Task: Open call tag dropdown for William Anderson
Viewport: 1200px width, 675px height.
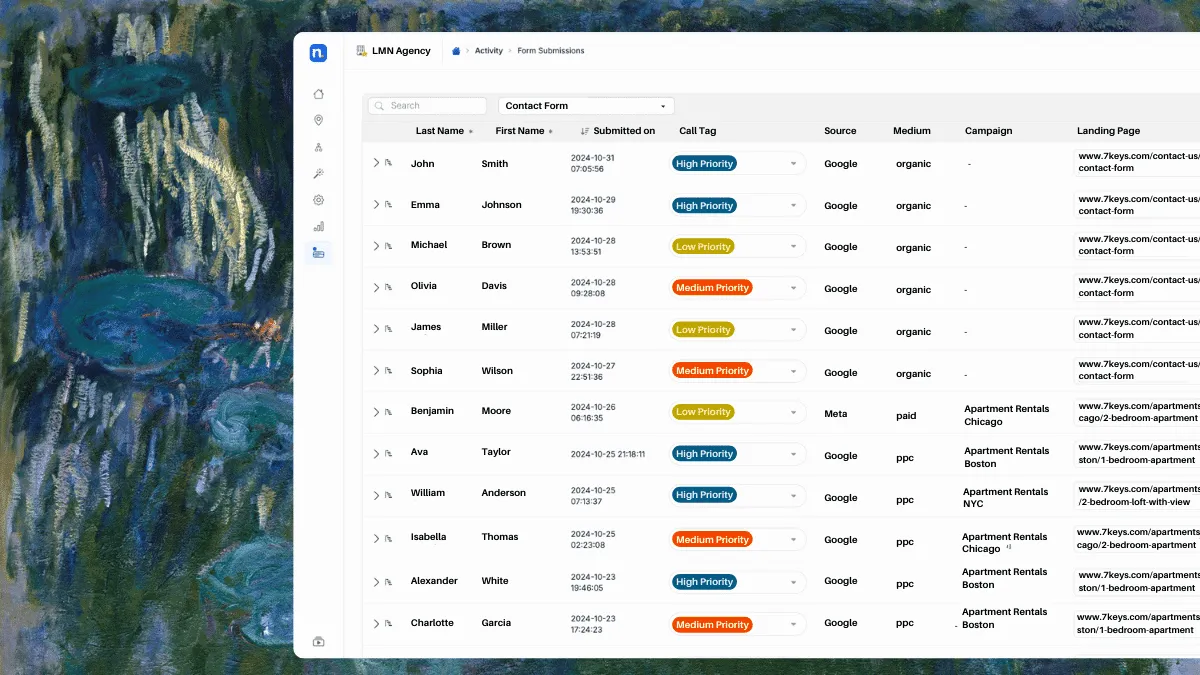Action: point(738,495)
